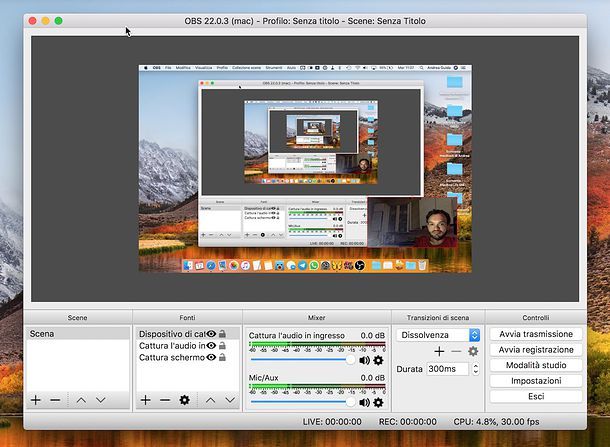Toggle lock on Dispositivo di cattura source
This screenshot has width=610, height=447.
(x=222, y=334)
